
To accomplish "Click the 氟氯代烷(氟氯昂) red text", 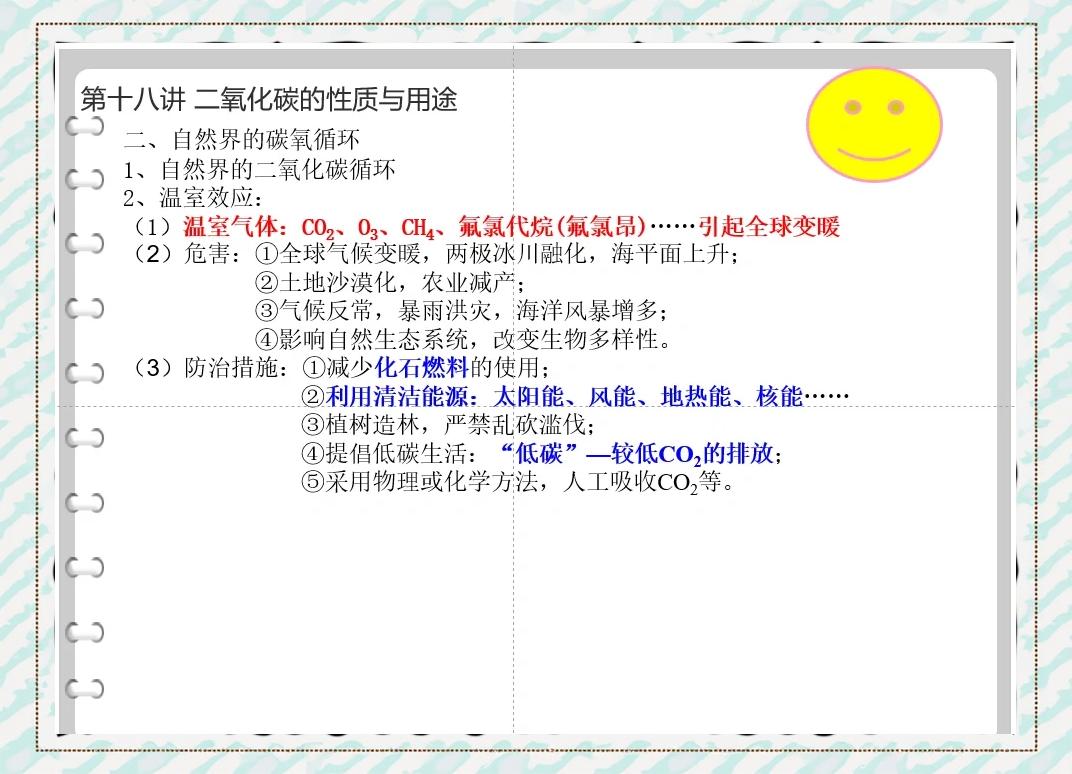I will 556,228.
